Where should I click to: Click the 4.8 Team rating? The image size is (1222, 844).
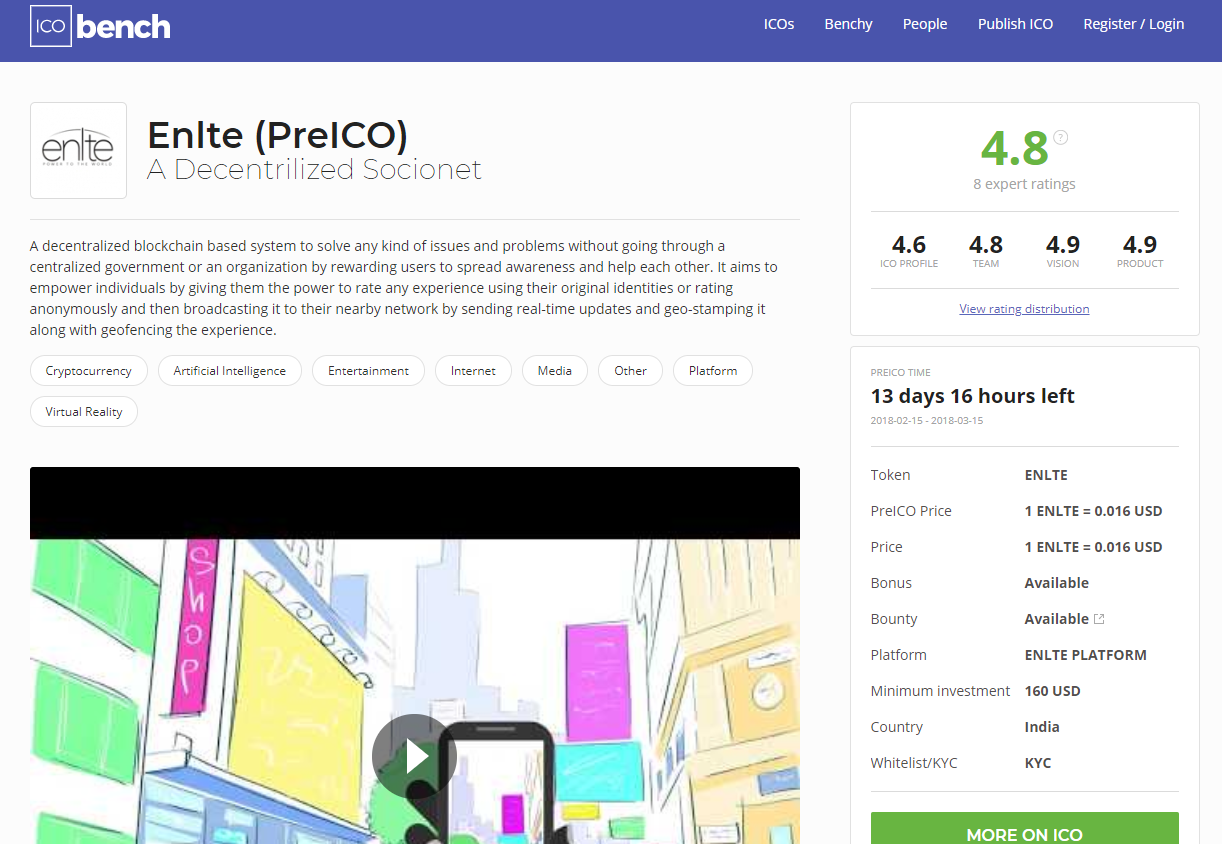coord(986,245)
